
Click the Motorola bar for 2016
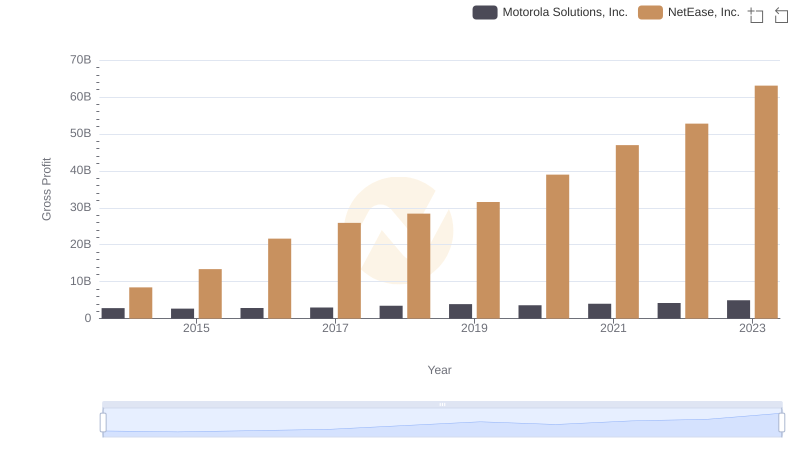(x=252, y=313)
